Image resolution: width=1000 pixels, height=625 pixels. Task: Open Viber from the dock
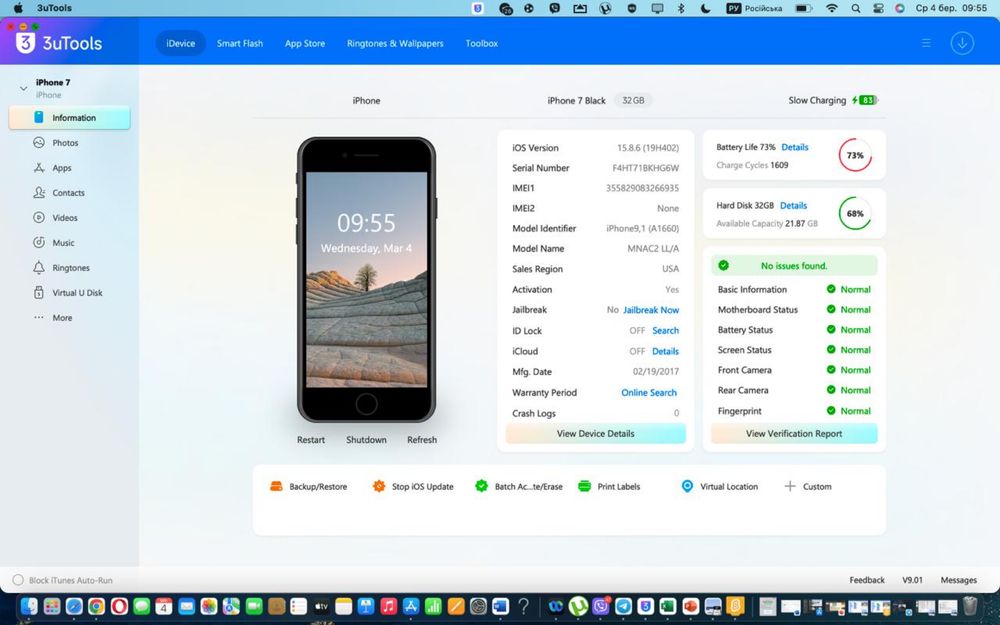601,606
